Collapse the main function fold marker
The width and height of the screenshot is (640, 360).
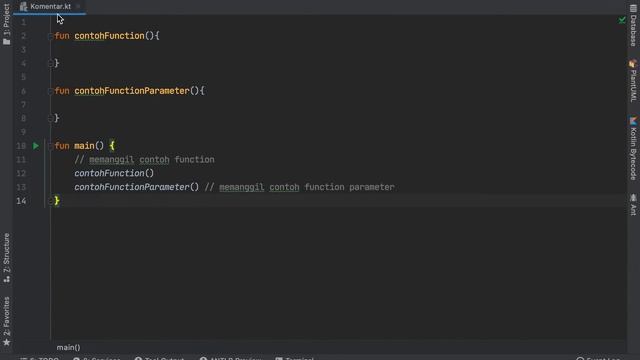tap(50, 146)
